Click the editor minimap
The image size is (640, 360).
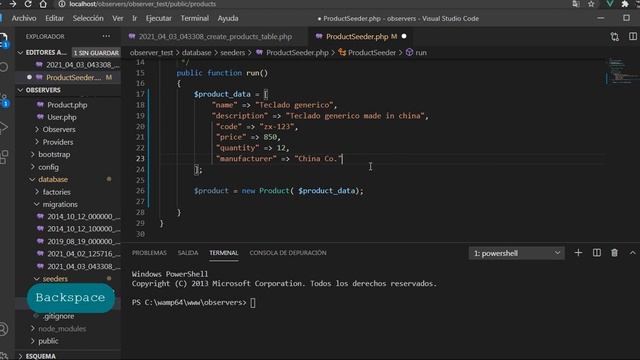tap(622, 71)
